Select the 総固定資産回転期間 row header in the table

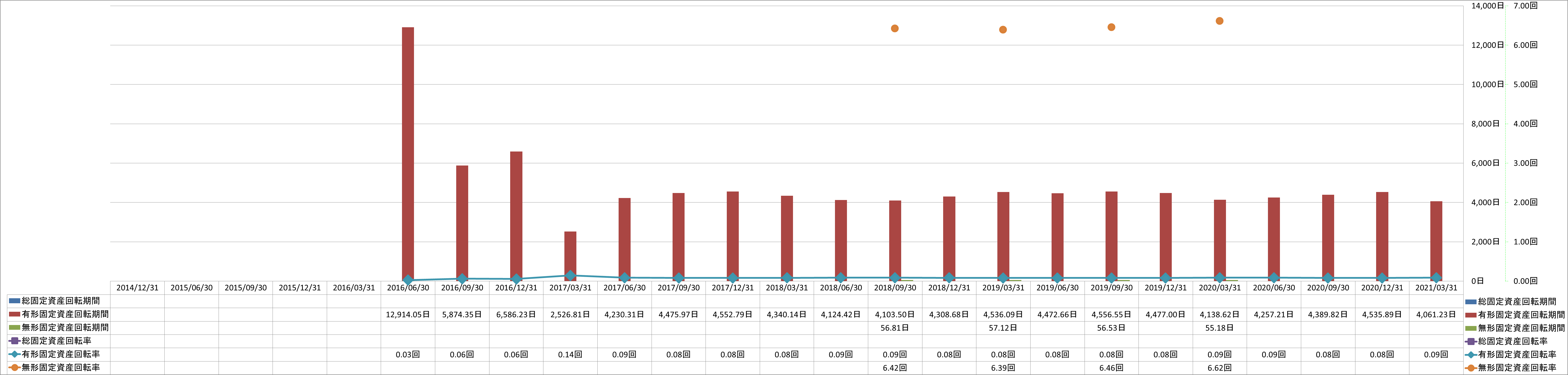click(x=58, y=301)
